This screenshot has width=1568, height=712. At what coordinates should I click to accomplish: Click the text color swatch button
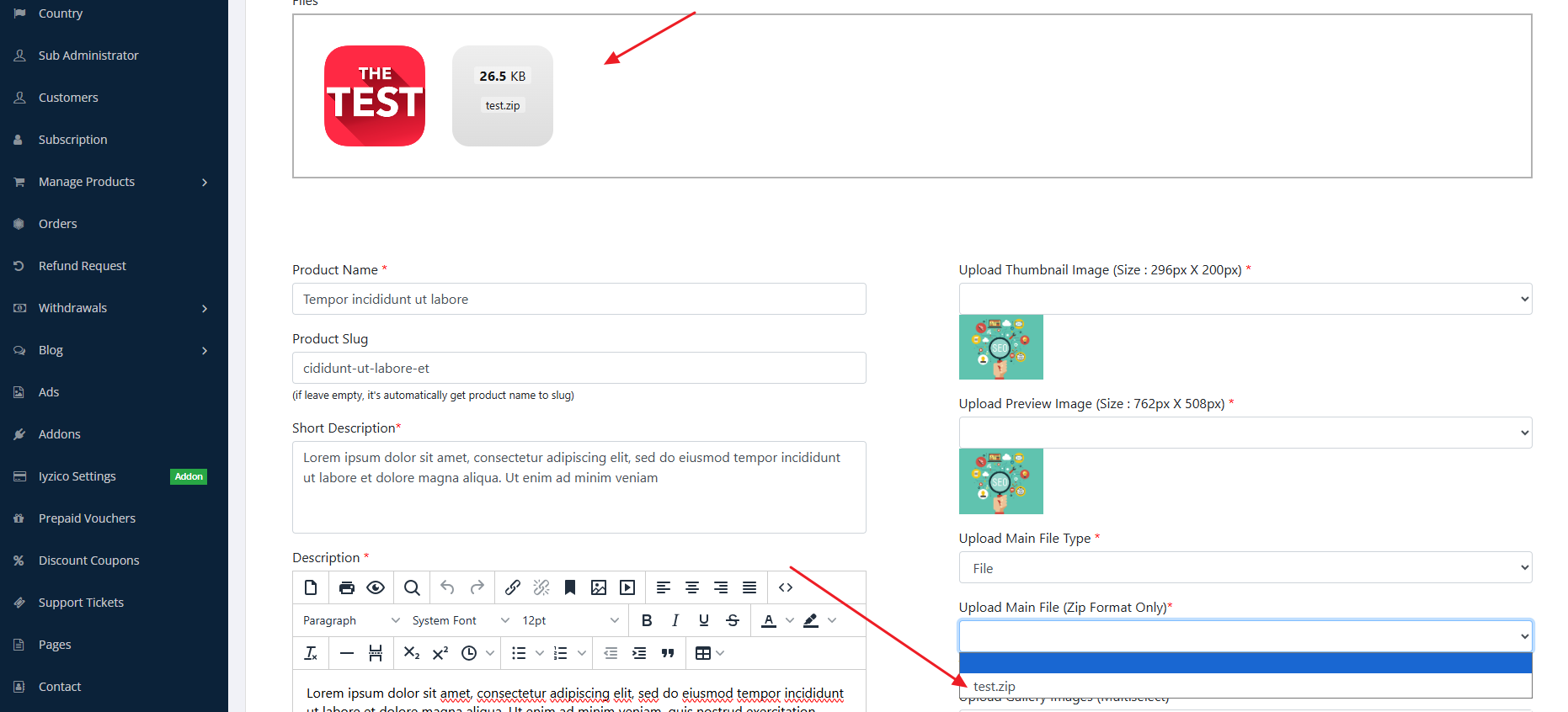click(769, 620)
